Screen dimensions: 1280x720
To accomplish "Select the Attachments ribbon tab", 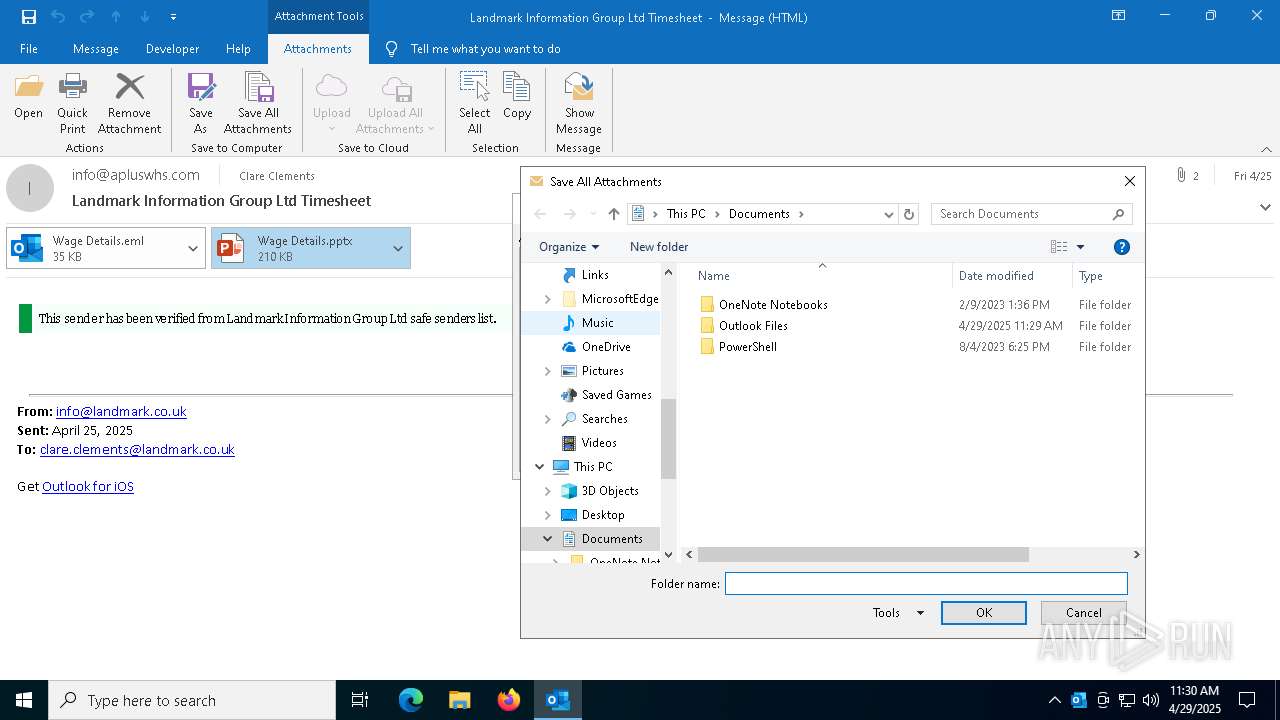I will click(x=318, y=49).
